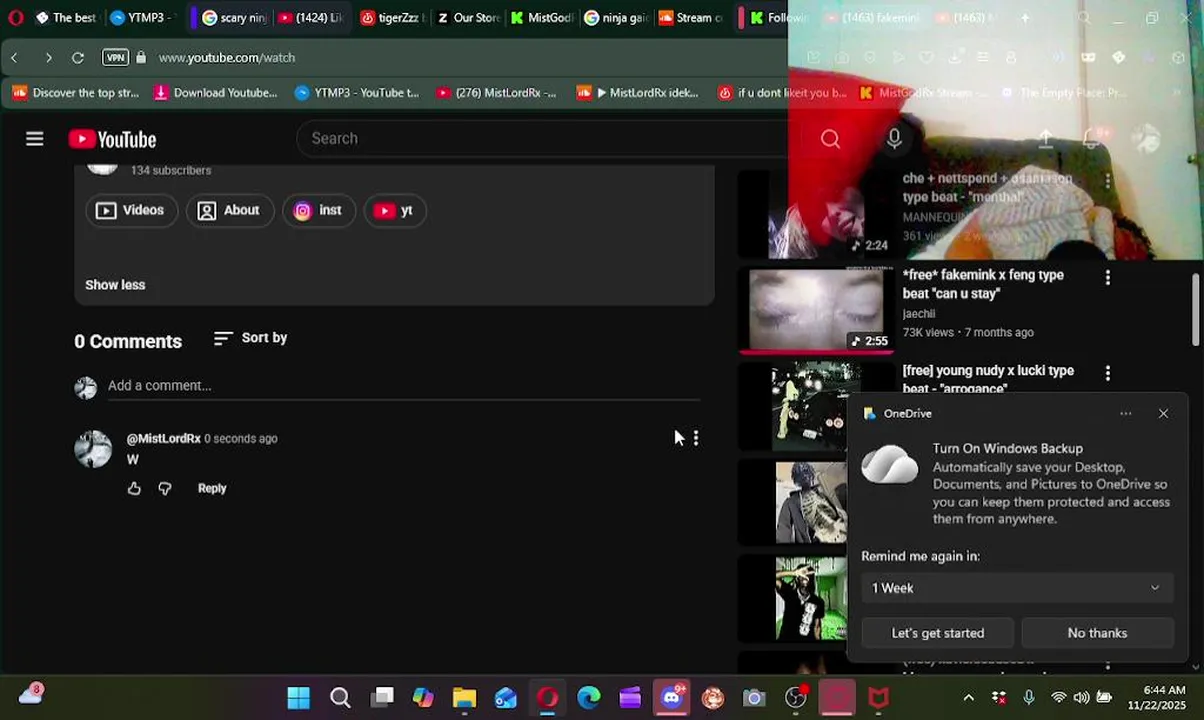Open the YouTube hamburger guide menu

coord(35,139)
